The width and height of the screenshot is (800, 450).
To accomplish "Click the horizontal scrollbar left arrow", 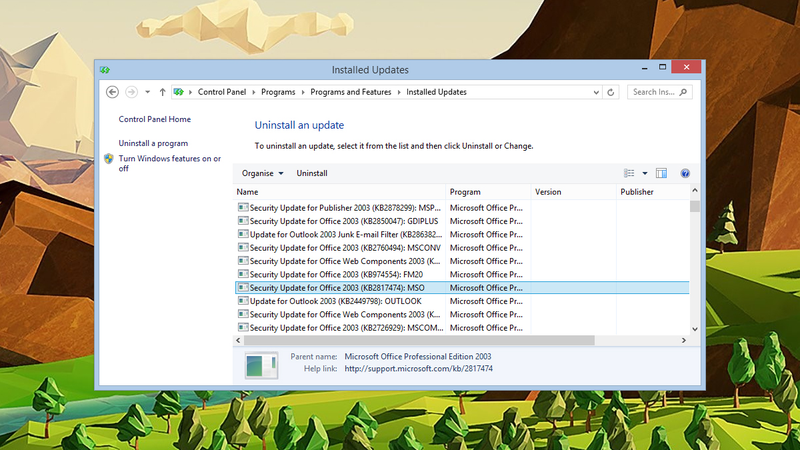I will tap(238, 340).
